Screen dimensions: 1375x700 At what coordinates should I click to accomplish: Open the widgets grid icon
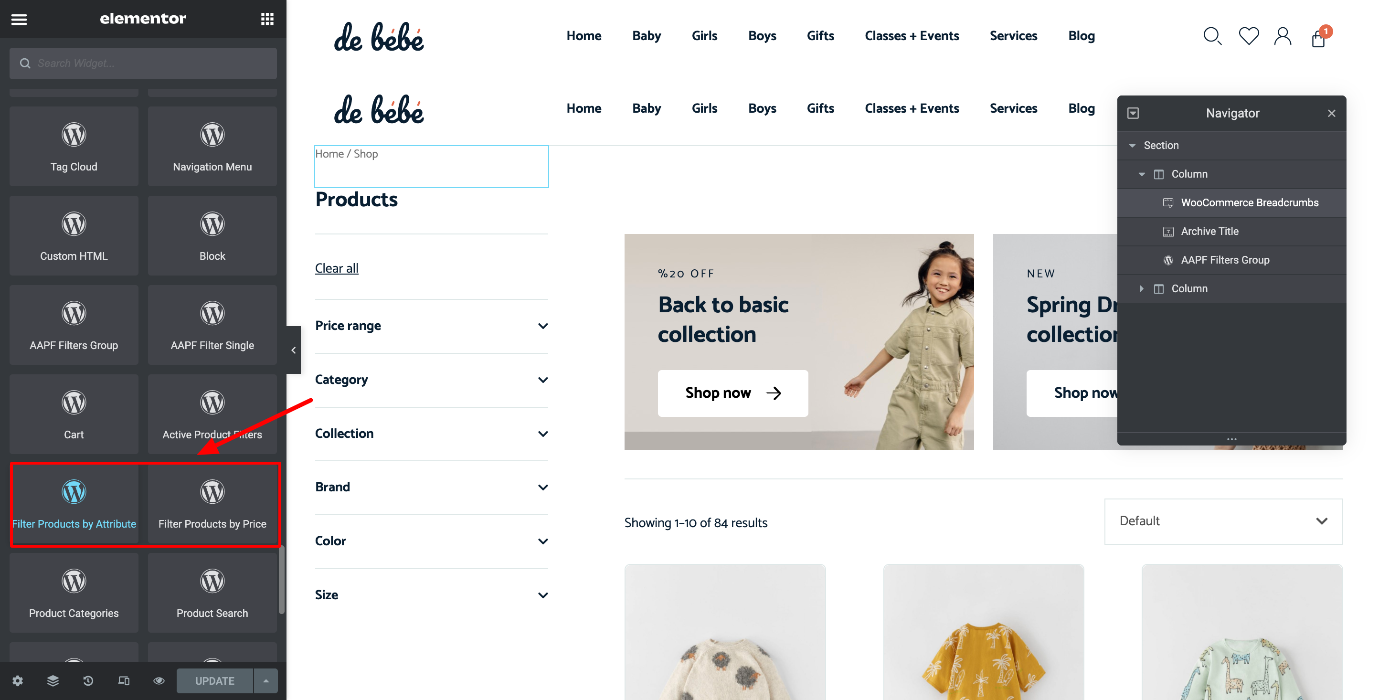click(267, 19)
